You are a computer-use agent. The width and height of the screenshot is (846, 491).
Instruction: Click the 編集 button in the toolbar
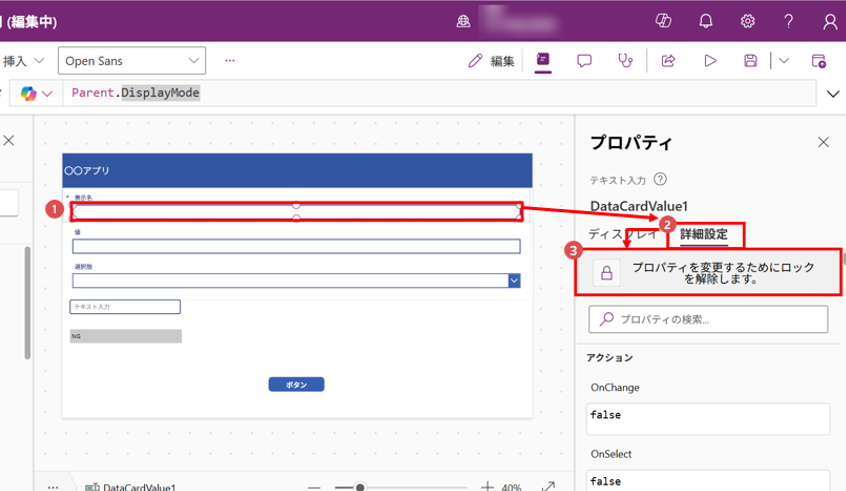(491, 61)
